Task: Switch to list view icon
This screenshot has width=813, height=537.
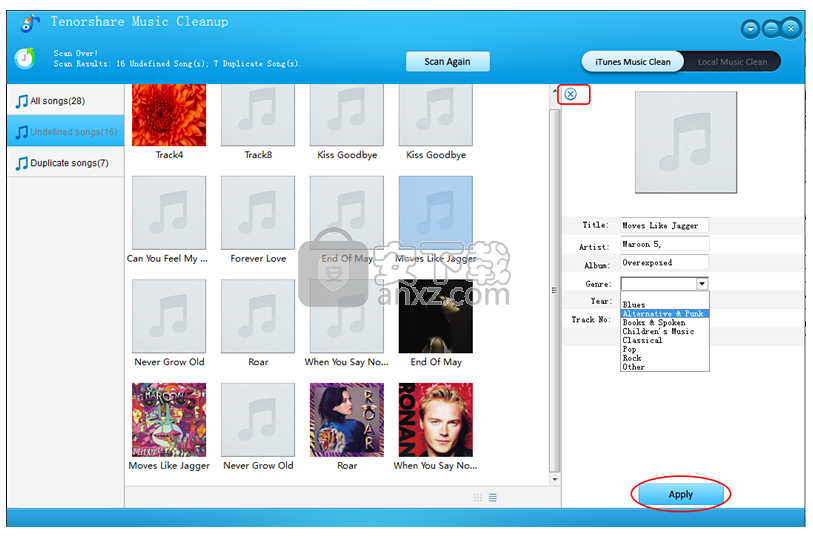Action: pyautogui.click(x=493, y=498)
